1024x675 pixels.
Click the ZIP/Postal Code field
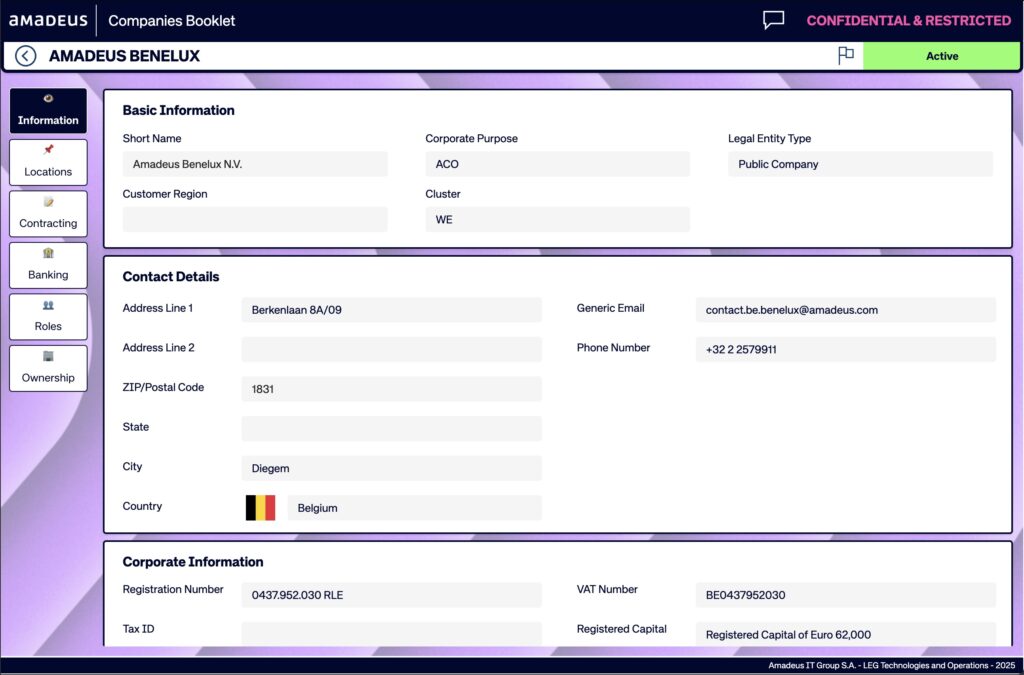[391, 389]
